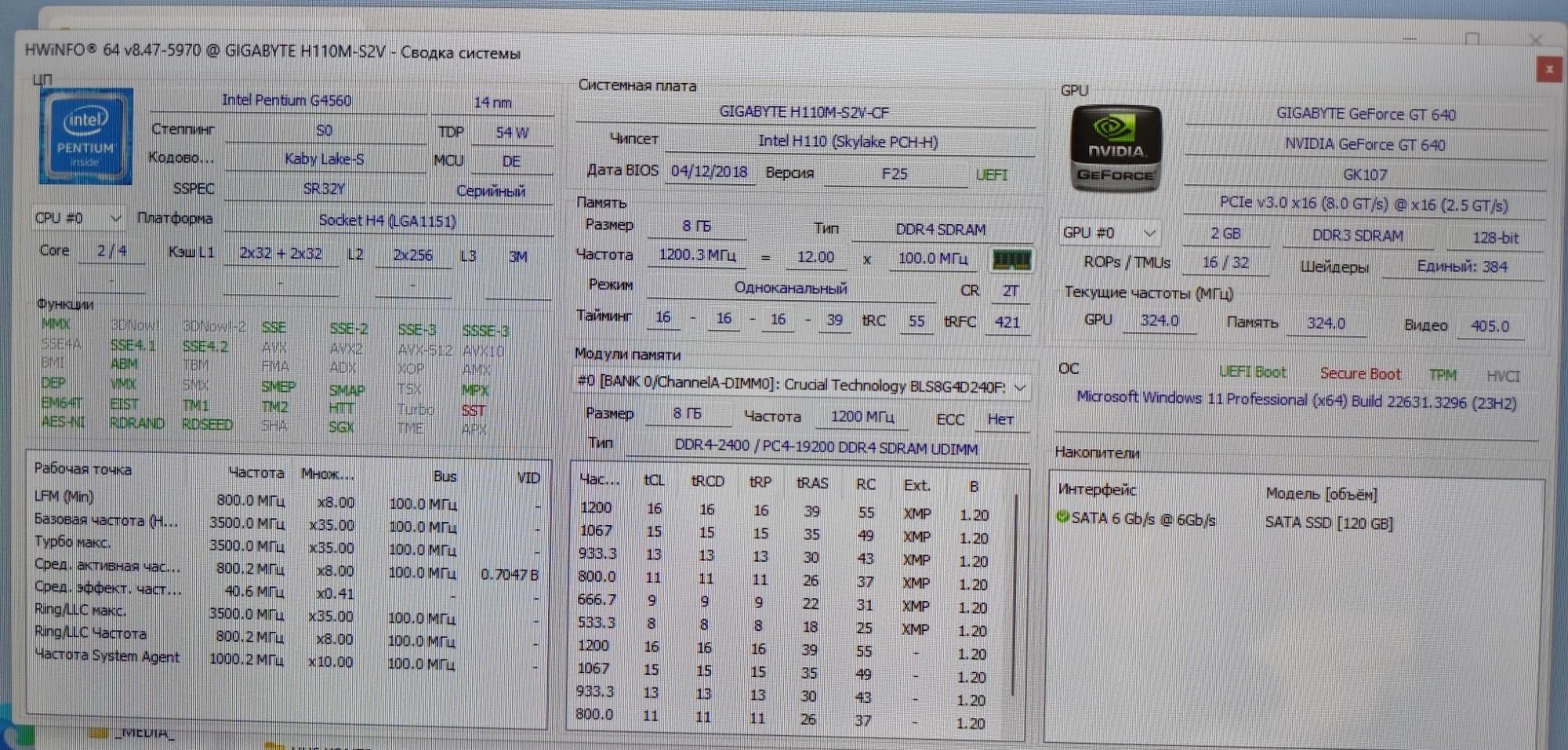Screen dimensions: 1568x750
Task: Click the GIGABYTE H110M-S2V-CF motherboard field
Action: click(804, 112)
